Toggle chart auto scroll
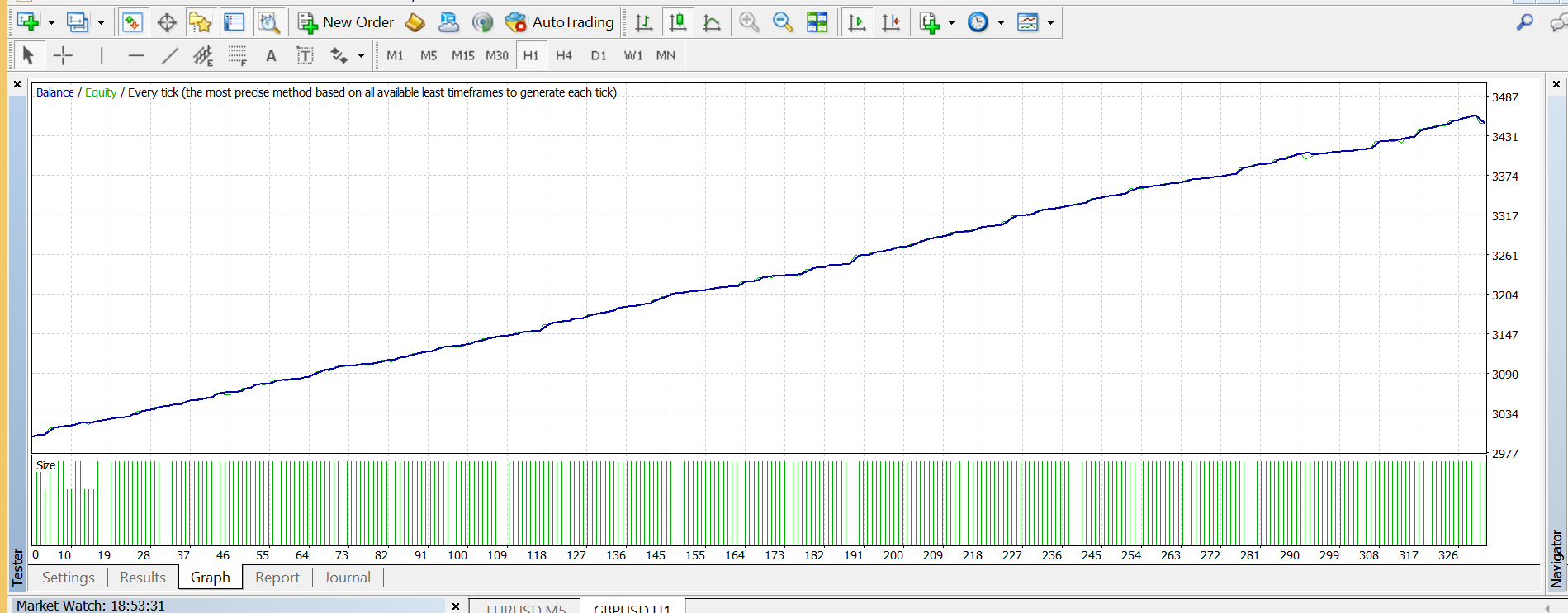The height and width of the screenshot is (613, 1568). tap(857, 22)
